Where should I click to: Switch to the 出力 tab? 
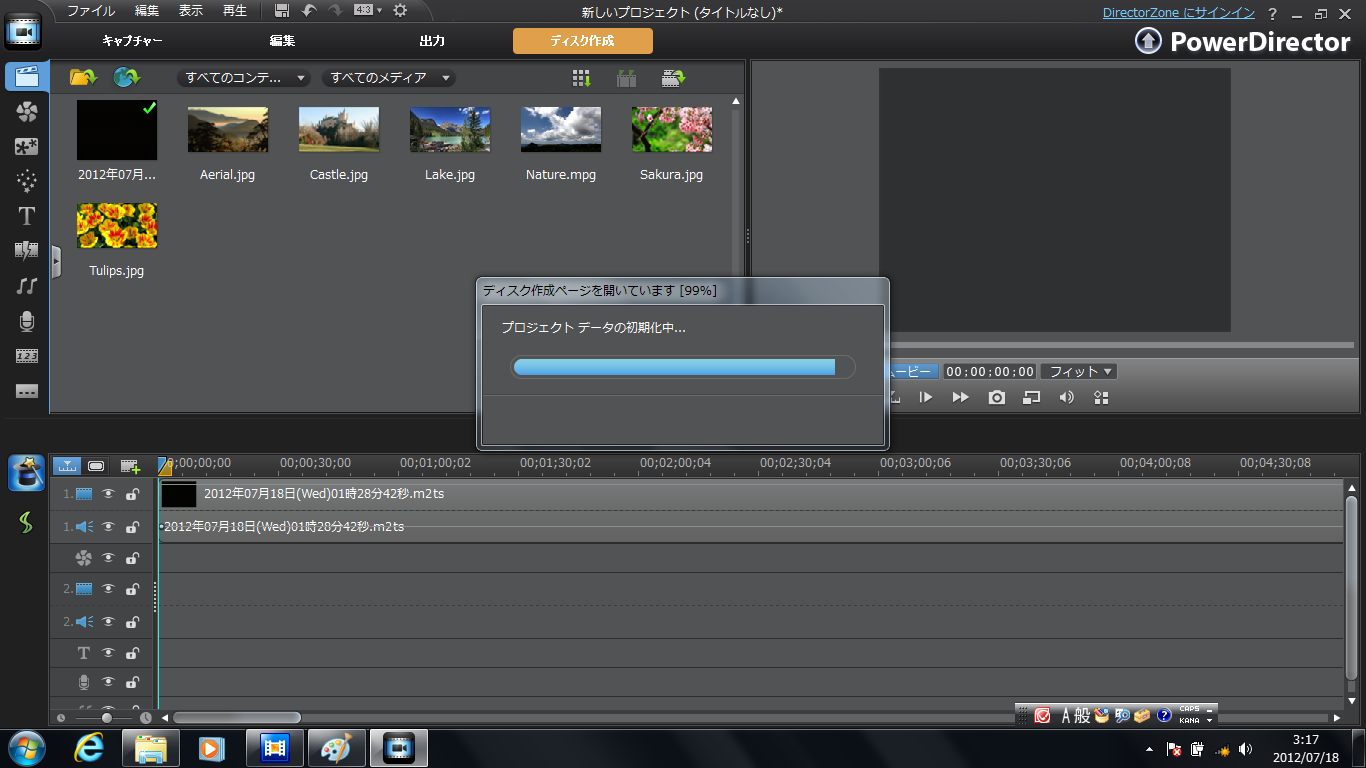click(x=432, y=41)
